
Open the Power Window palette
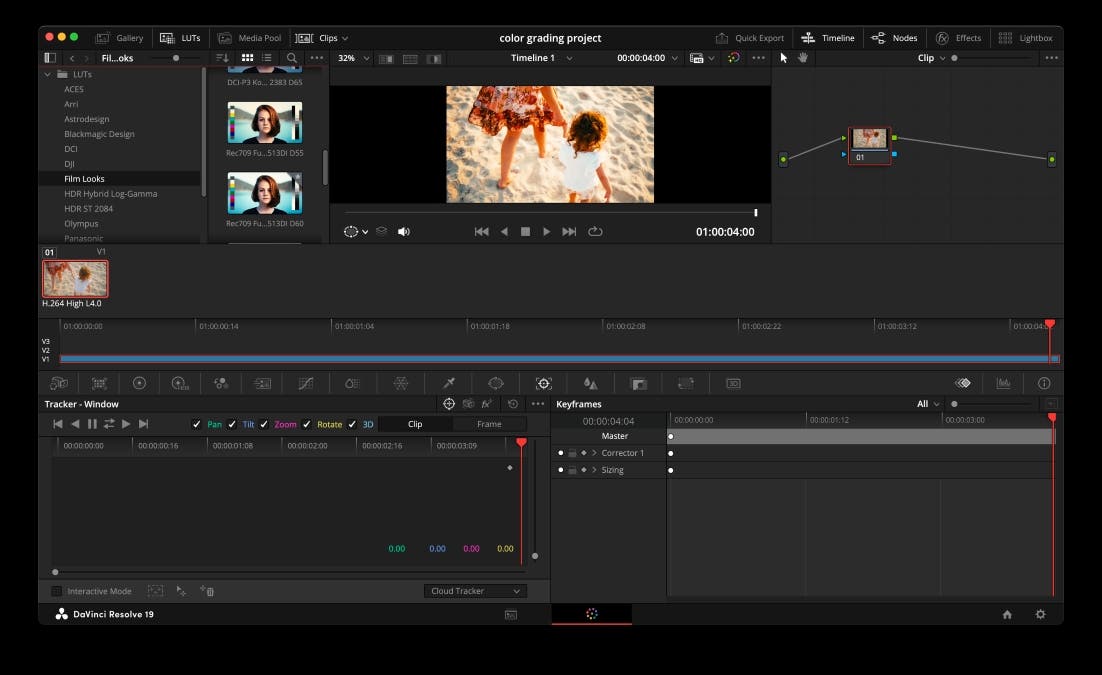[x=493, y=383]
